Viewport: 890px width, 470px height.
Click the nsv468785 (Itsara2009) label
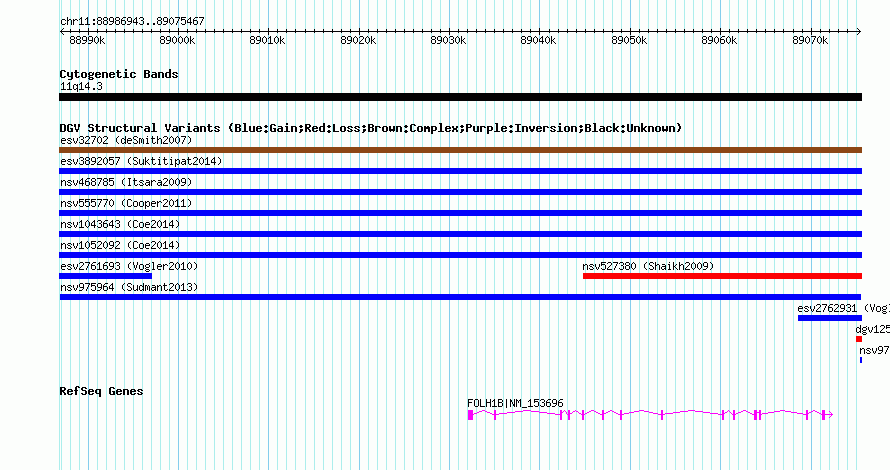126,182
